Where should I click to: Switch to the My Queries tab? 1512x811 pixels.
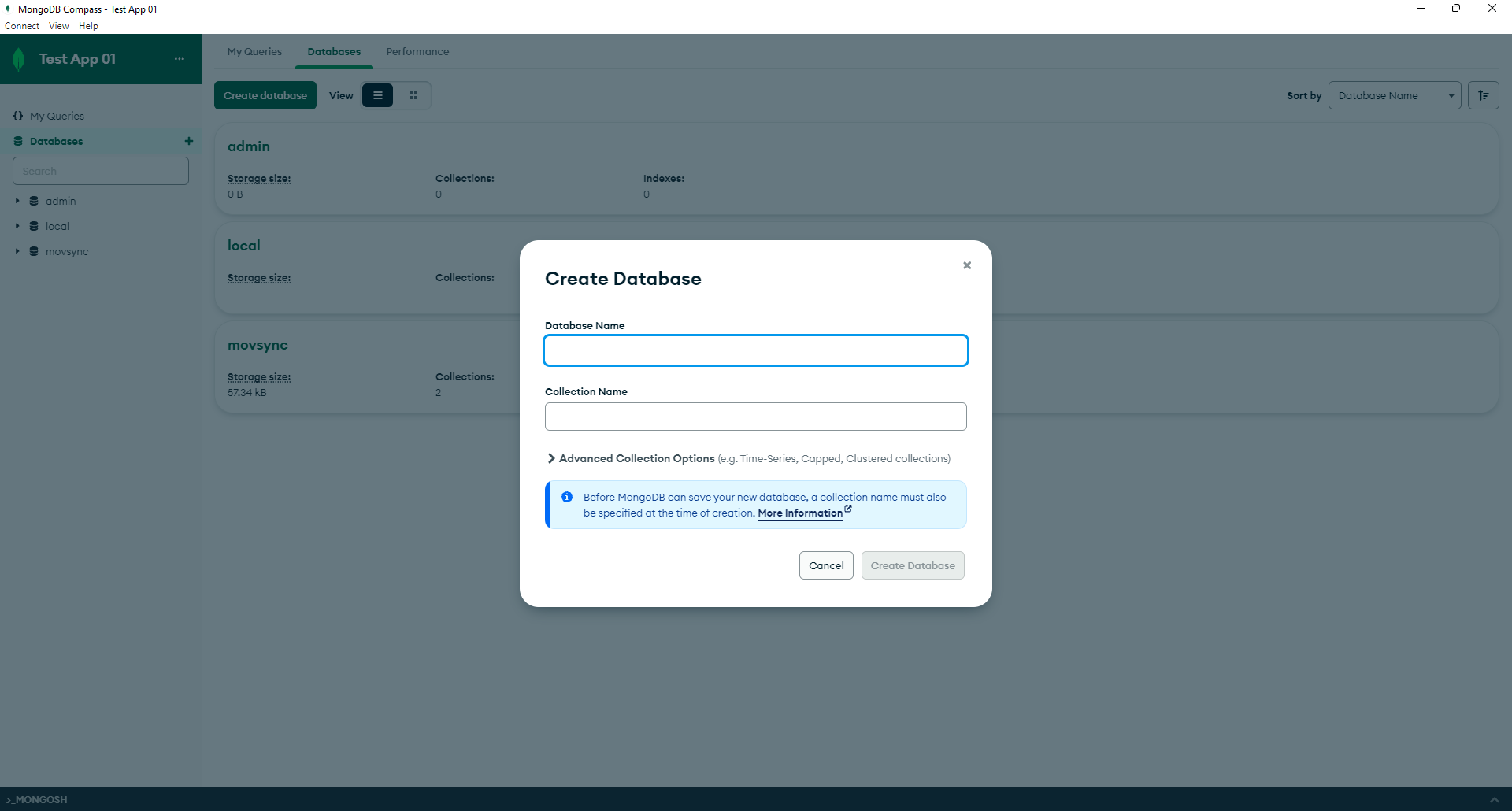coord(254,52)
